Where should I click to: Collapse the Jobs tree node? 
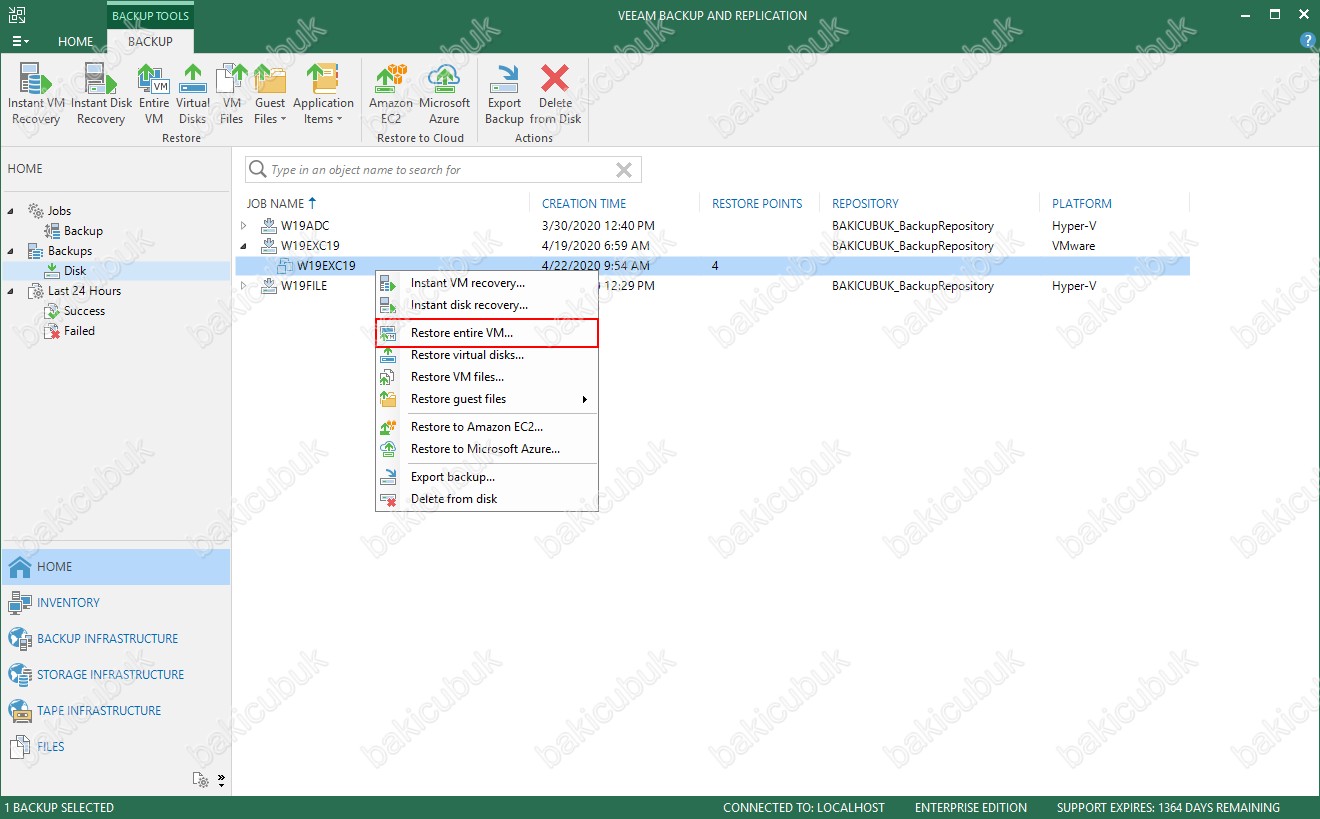pyautogui.click(x=11, y=211)
